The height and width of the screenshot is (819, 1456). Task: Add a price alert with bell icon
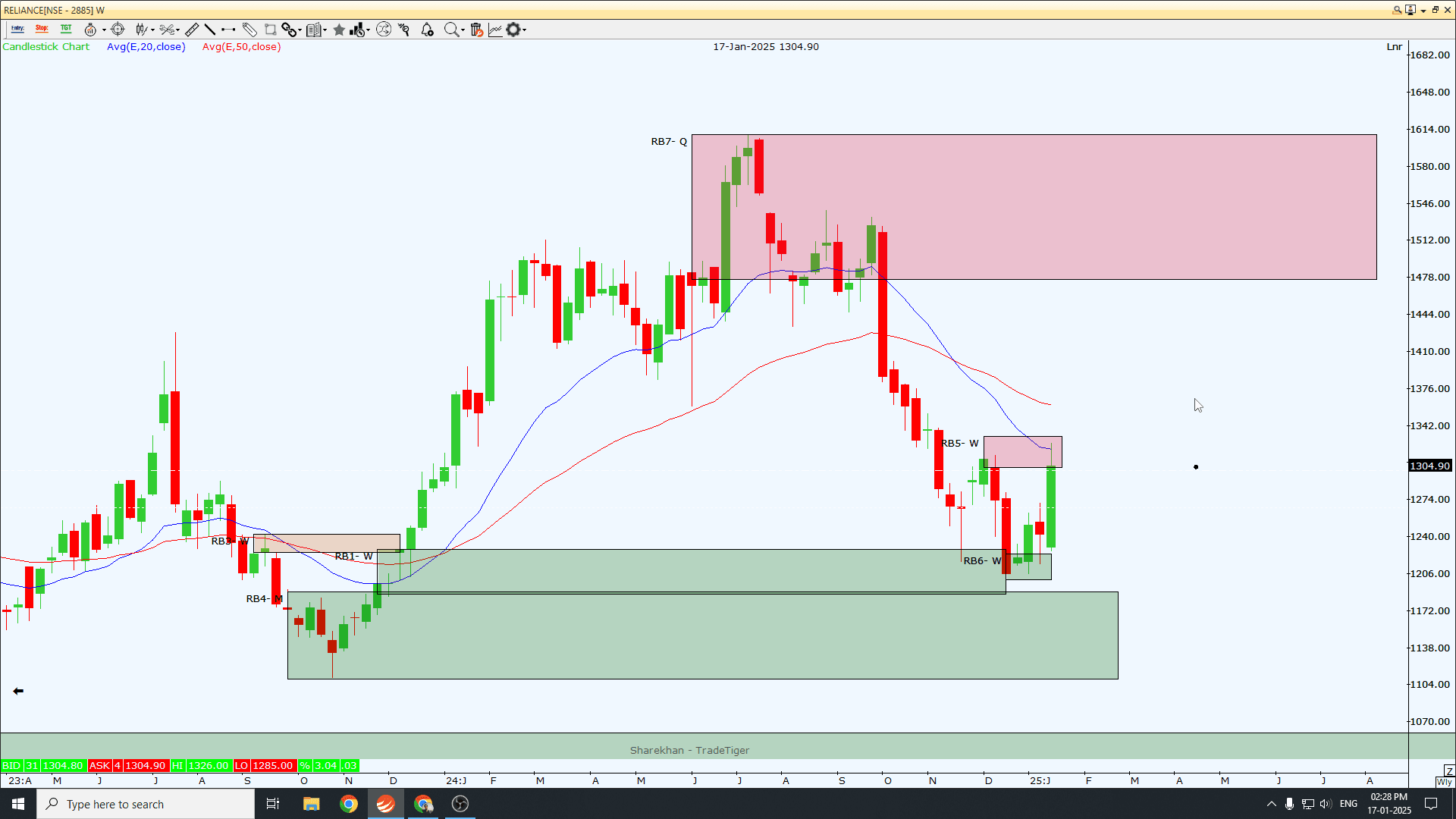pyautogui.click(x=427, y=30)
